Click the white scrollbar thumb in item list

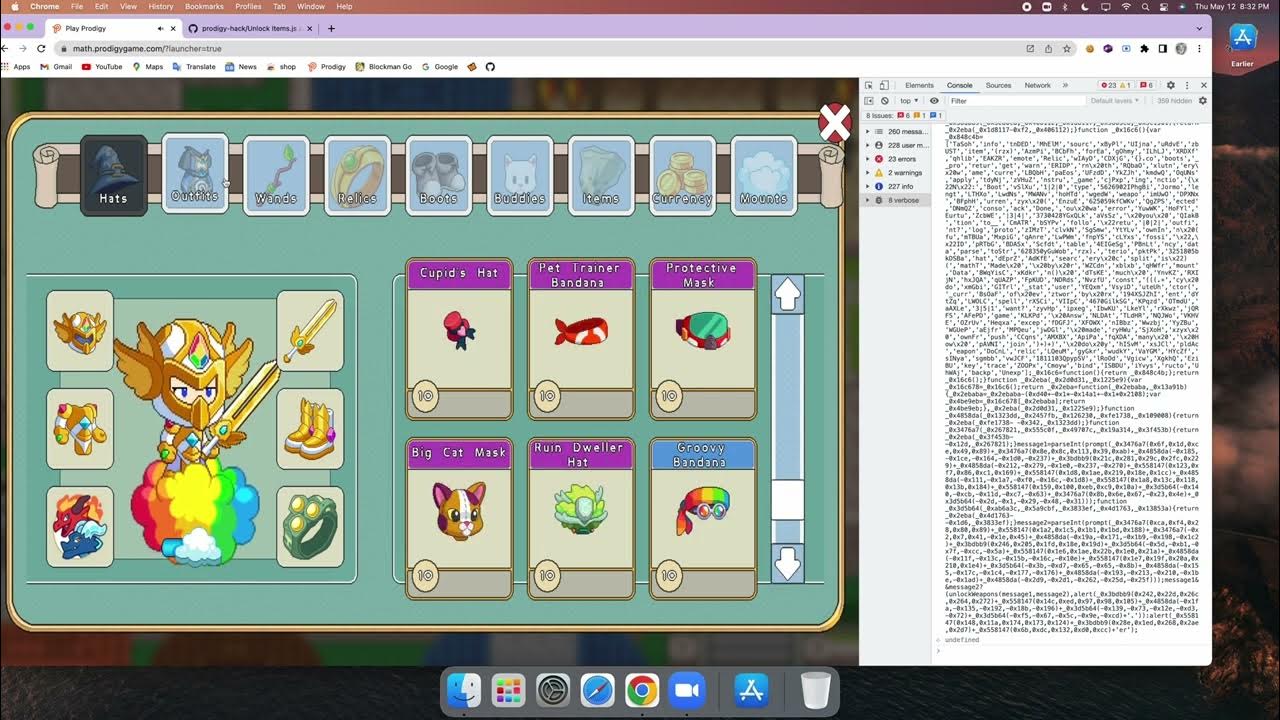788,500
